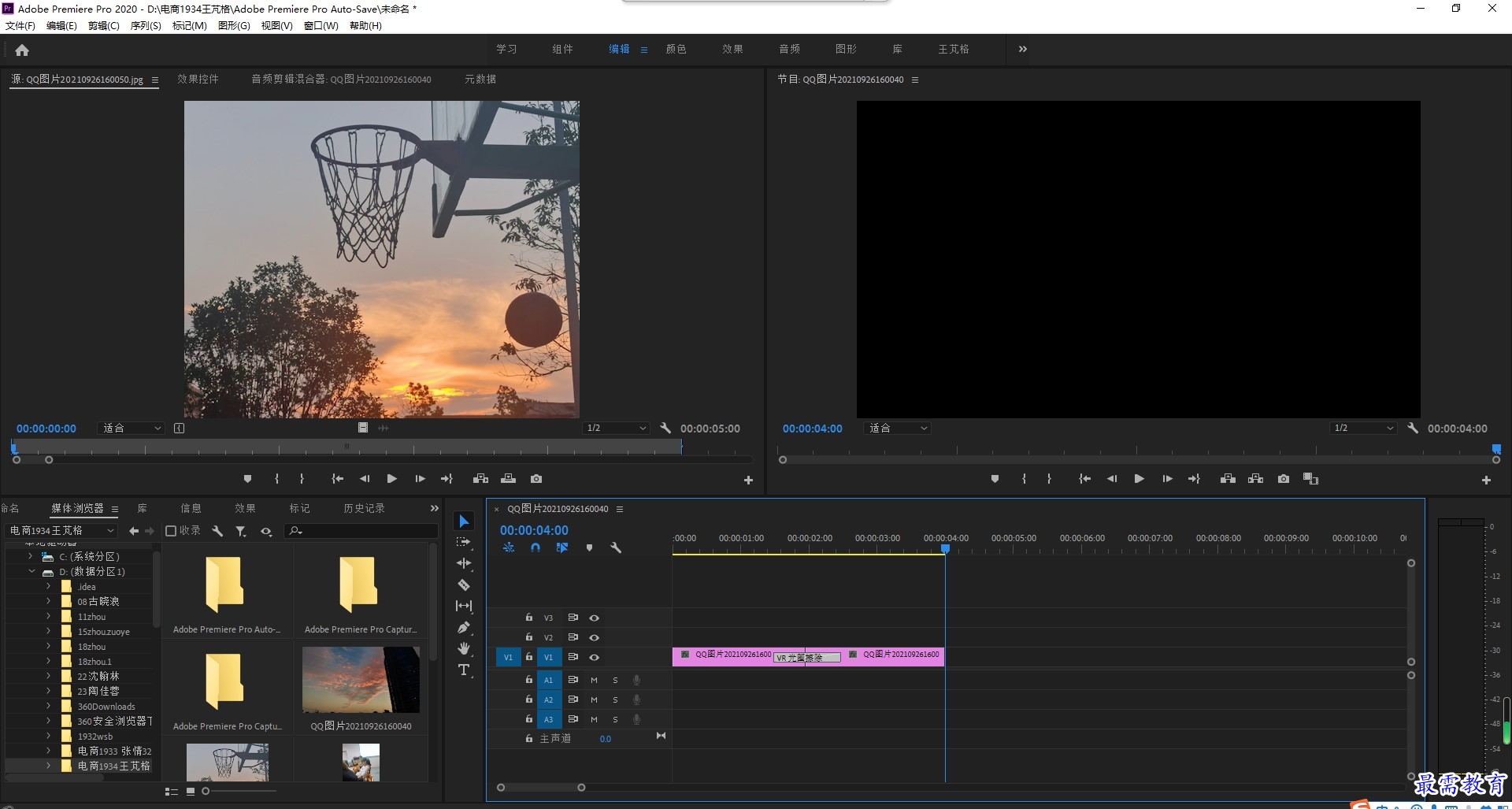The height and width of the screenshot is (809, 1512).
Task: Open timeline display settings wrench
Action: [616, 547]
